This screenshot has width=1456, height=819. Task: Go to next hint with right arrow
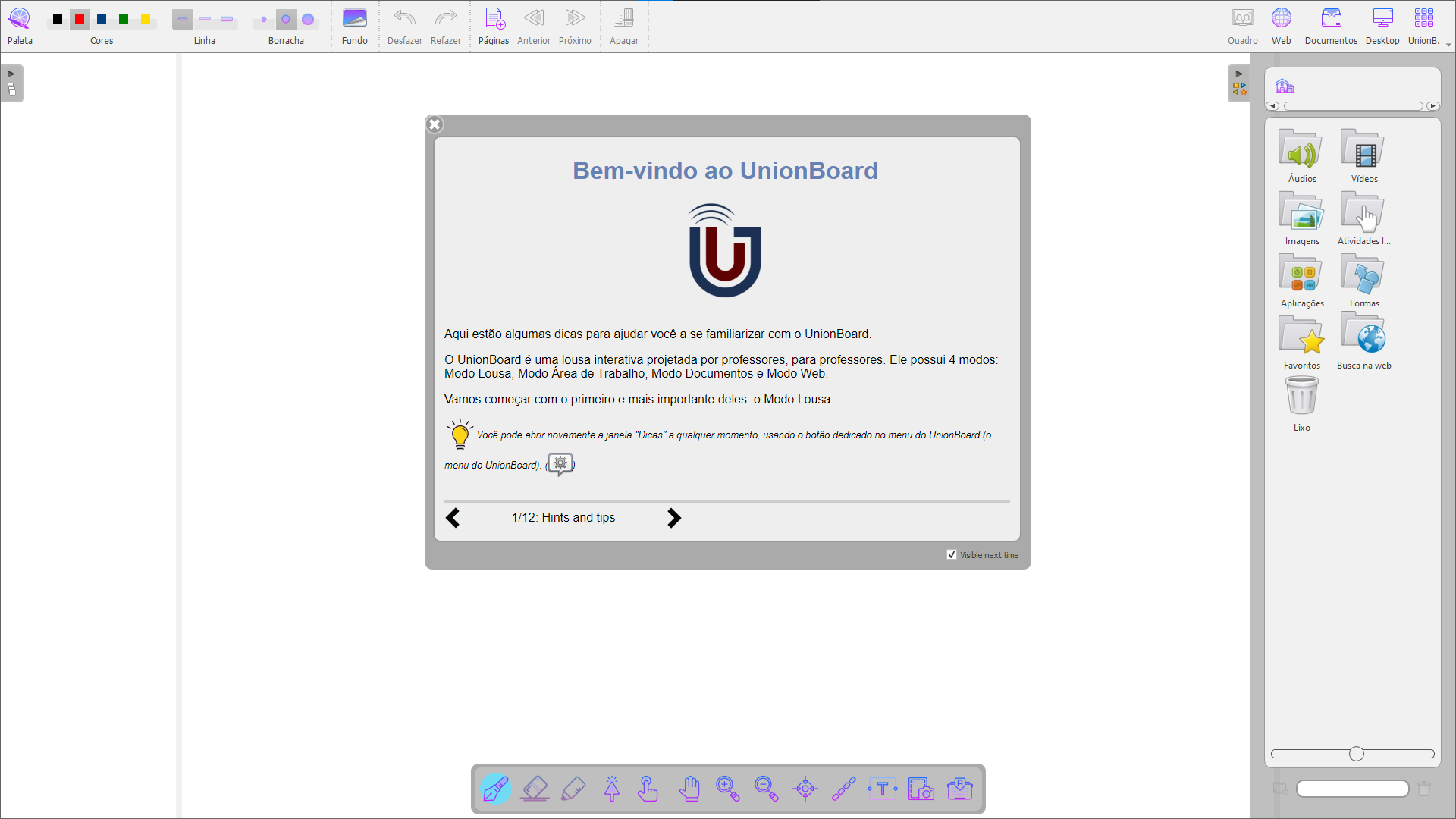[673, 518]
